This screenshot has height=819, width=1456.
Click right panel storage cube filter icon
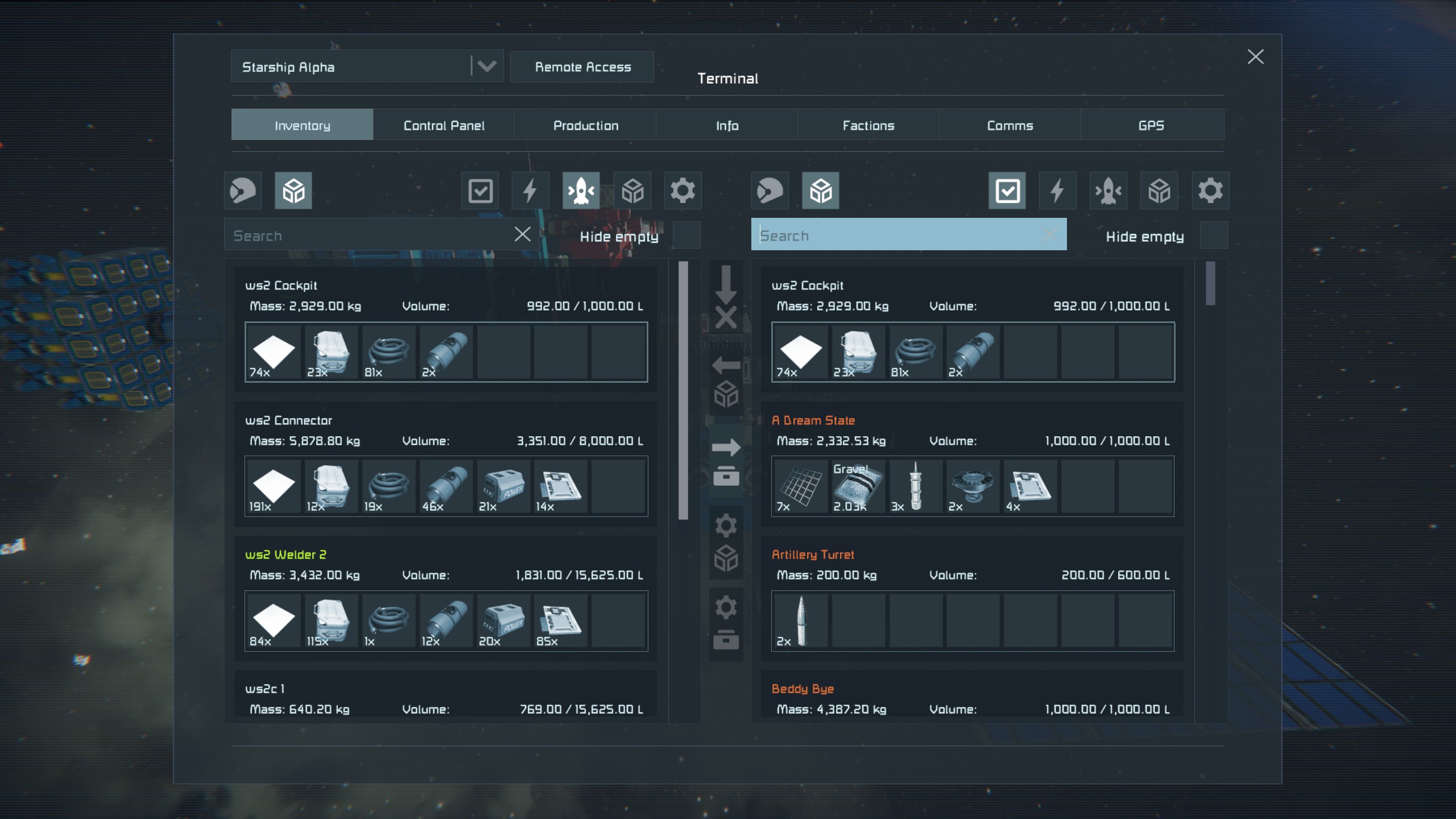coord(1159,191)
